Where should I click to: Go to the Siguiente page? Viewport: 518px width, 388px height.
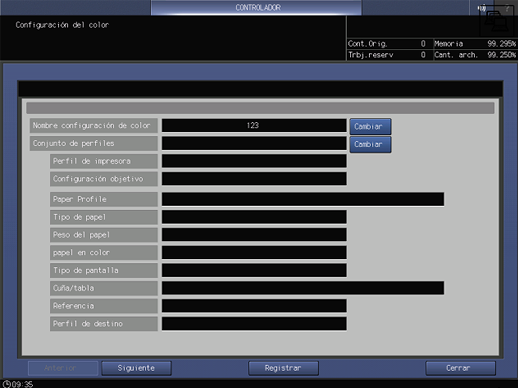coord(136,368)
